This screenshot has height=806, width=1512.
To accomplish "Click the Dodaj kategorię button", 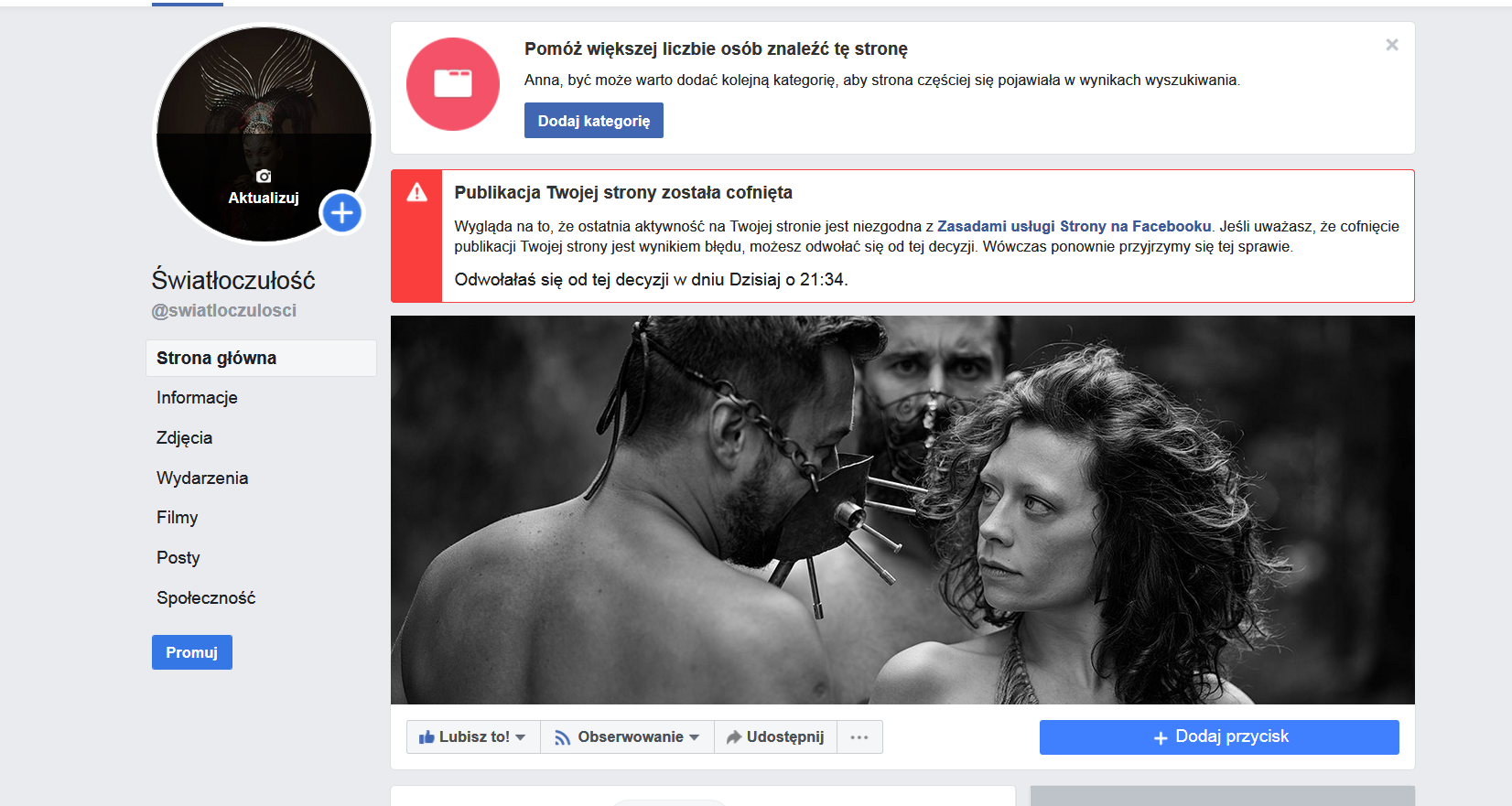I will point(593,121).
